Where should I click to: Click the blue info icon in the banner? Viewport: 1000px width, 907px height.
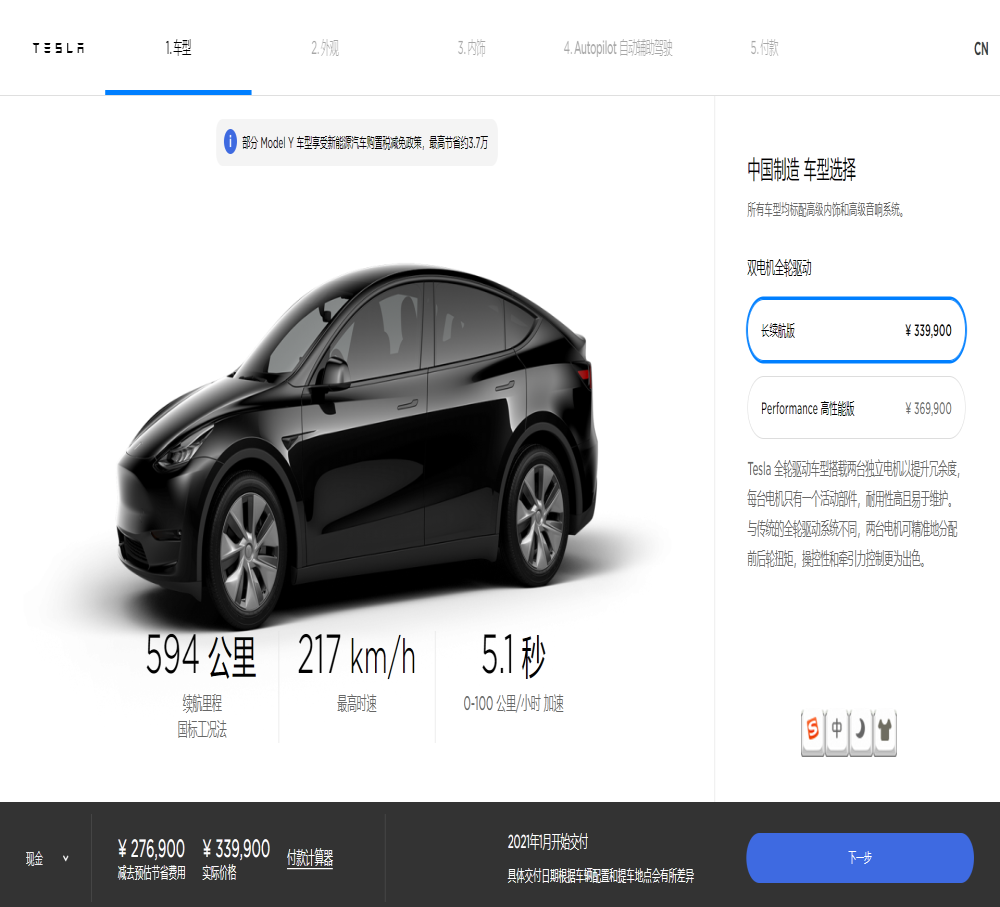[x=230, y=142]
